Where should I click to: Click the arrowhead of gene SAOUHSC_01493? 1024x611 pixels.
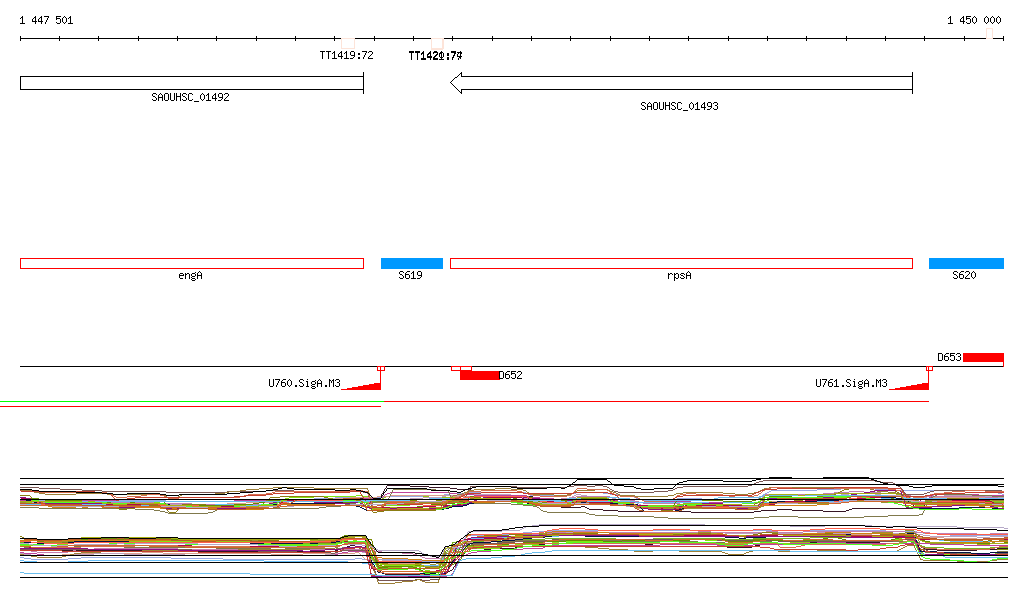tap(456, 83)
